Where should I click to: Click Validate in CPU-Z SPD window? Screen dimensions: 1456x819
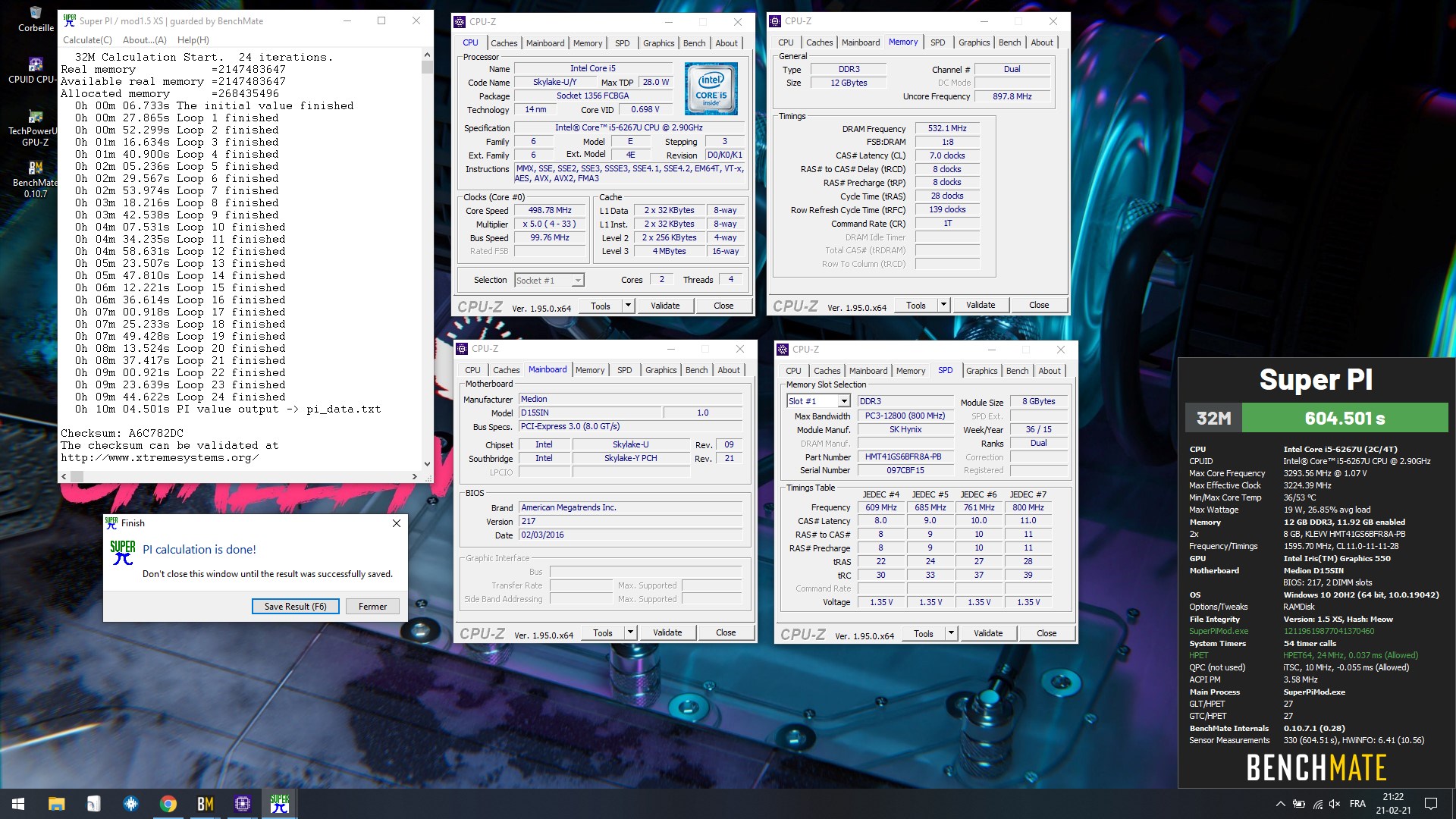click(x=988, y=633)
